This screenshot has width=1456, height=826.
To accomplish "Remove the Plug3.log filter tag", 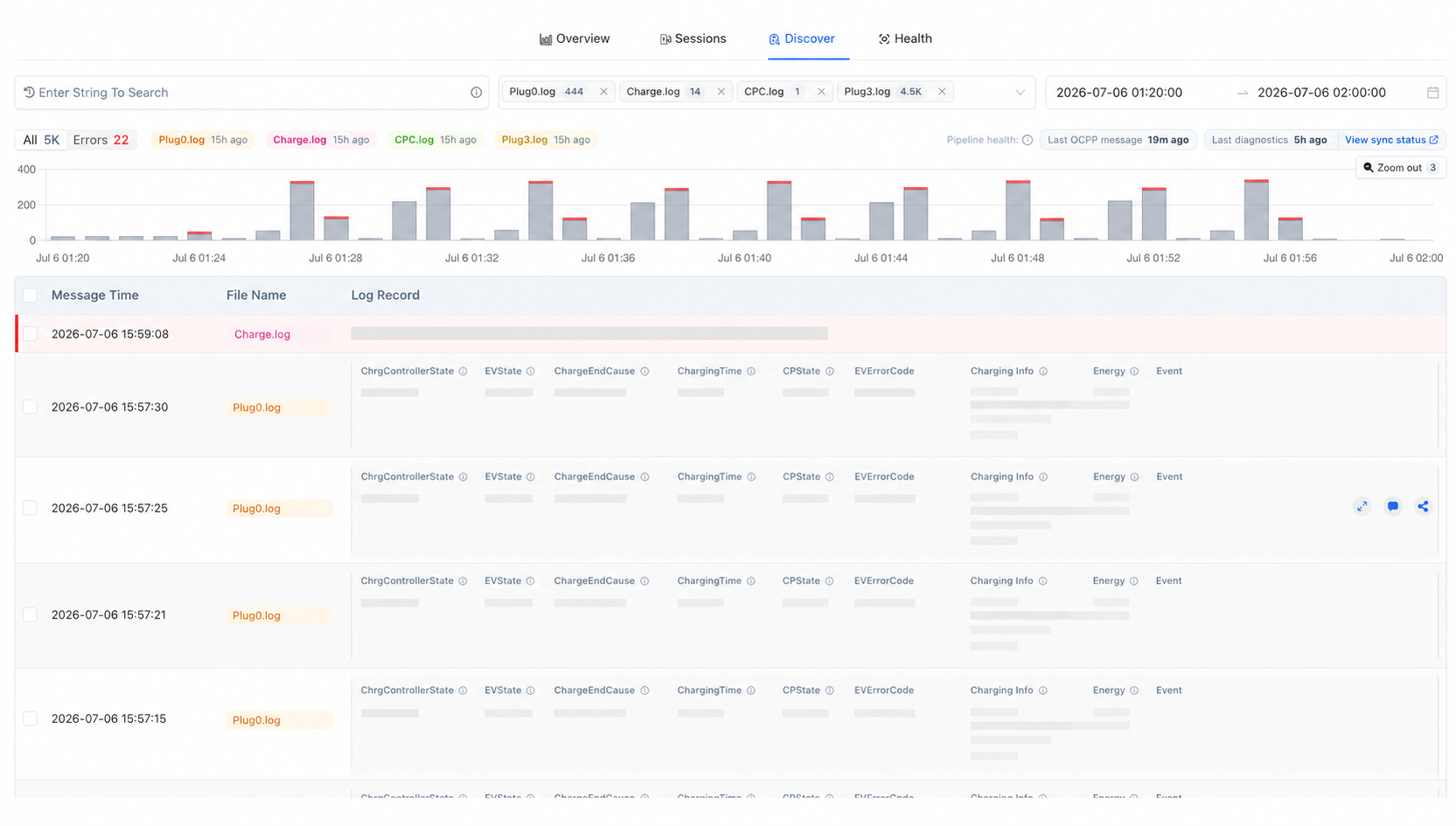I will (x=942, y=92).
